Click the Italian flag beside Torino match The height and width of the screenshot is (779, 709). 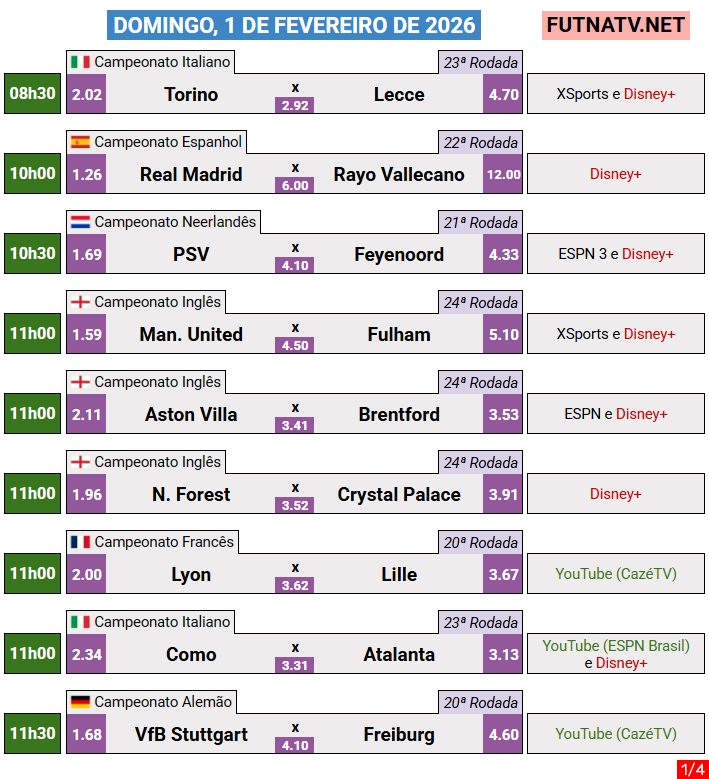pyautogui.click(x=80, y=62)
